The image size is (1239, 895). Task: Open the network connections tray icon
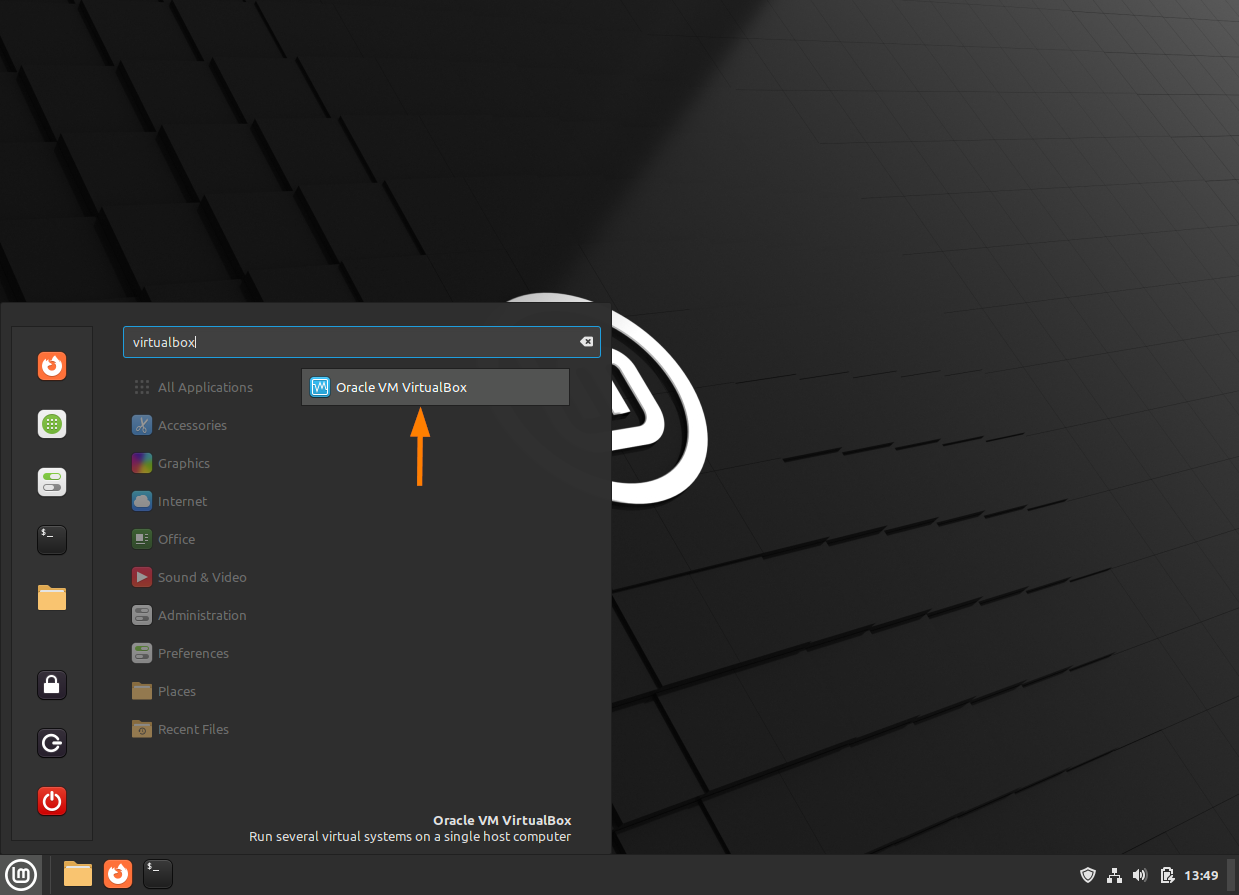[x=1114, y=875]
